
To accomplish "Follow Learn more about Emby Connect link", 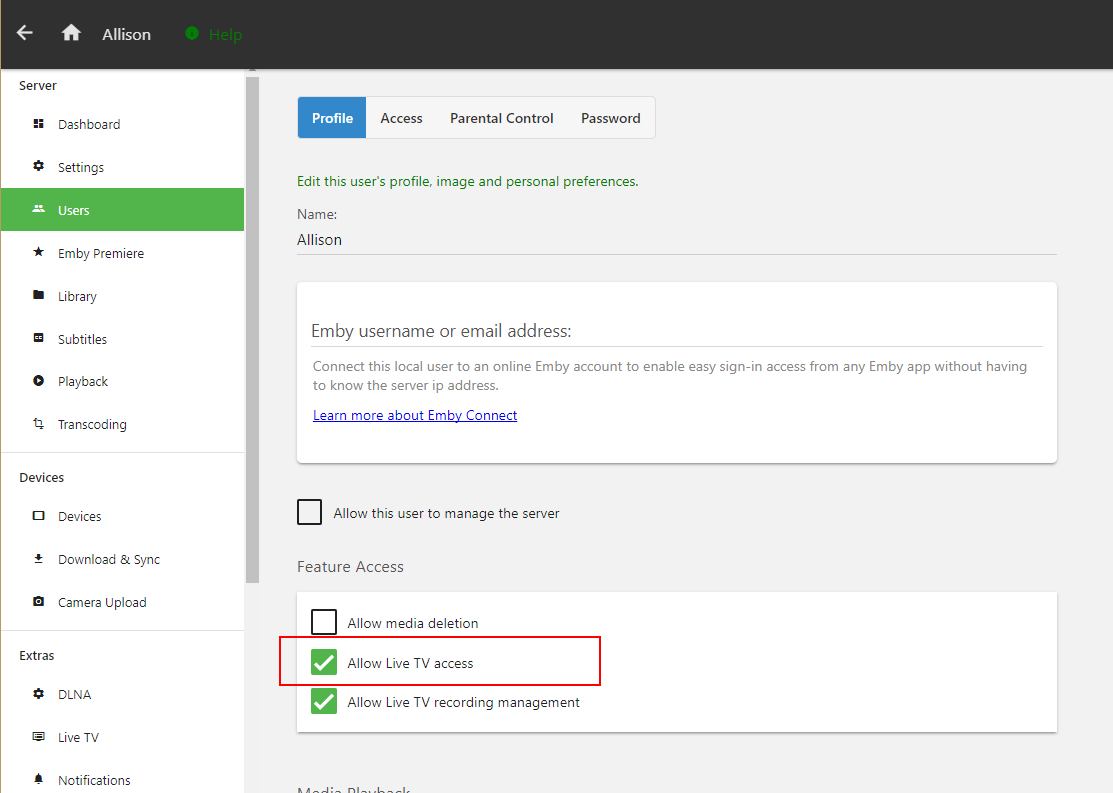I will coord(415,415).
